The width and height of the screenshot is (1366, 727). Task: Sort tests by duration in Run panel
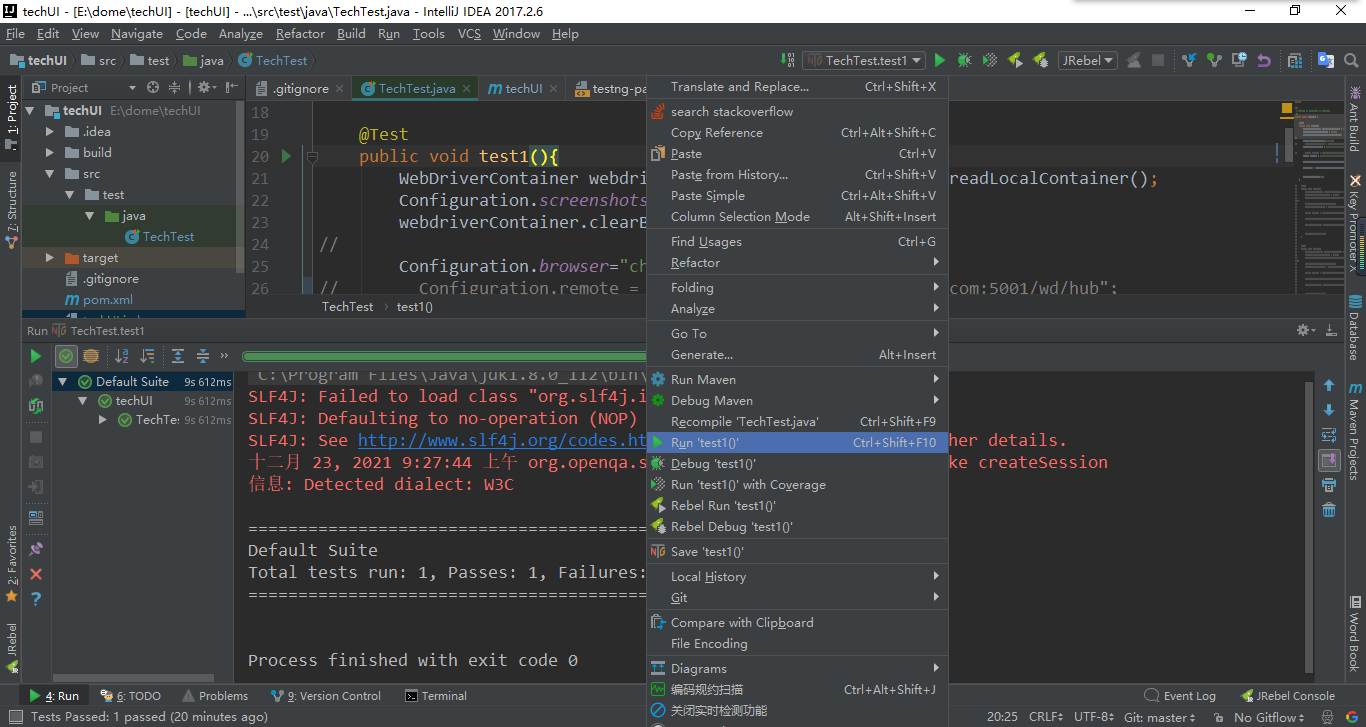point(147,355)
